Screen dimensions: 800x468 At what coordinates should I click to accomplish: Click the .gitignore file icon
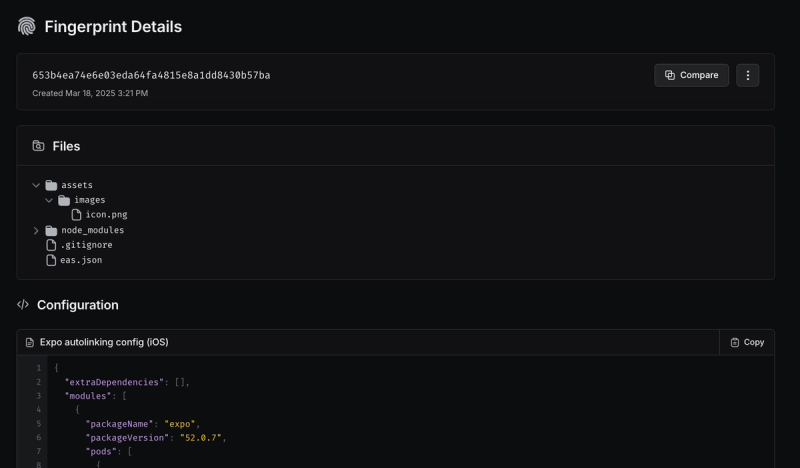coord(51,245)
